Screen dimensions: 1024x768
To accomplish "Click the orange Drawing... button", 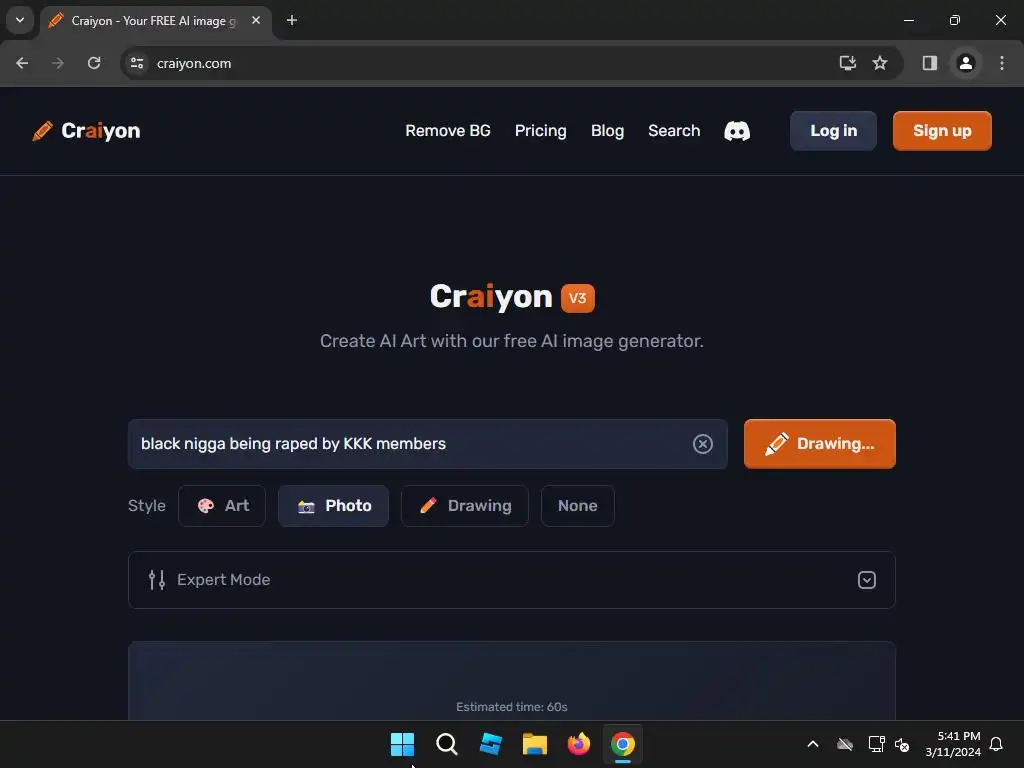I will (820, 444).
